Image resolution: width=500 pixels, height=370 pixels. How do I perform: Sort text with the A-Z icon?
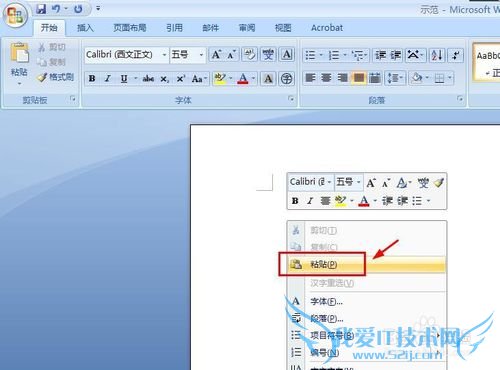click(x=437, y=55)
